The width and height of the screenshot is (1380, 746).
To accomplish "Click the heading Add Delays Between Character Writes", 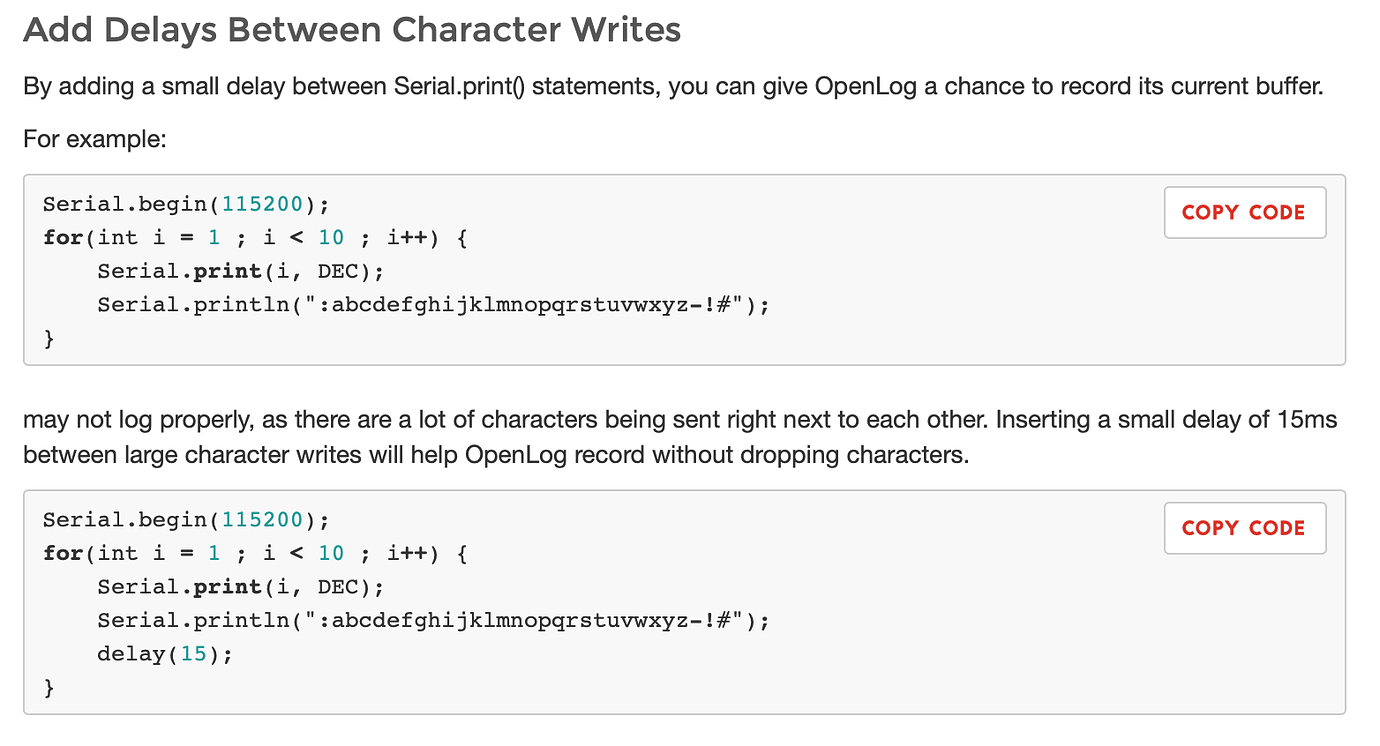I will (352, 29).
